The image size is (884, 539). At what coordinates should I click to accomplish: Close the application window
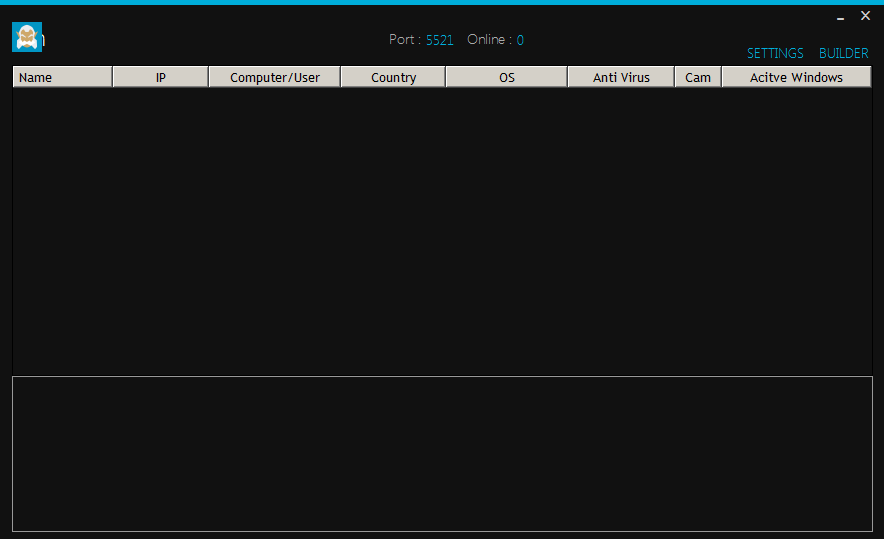coord(866,16)
